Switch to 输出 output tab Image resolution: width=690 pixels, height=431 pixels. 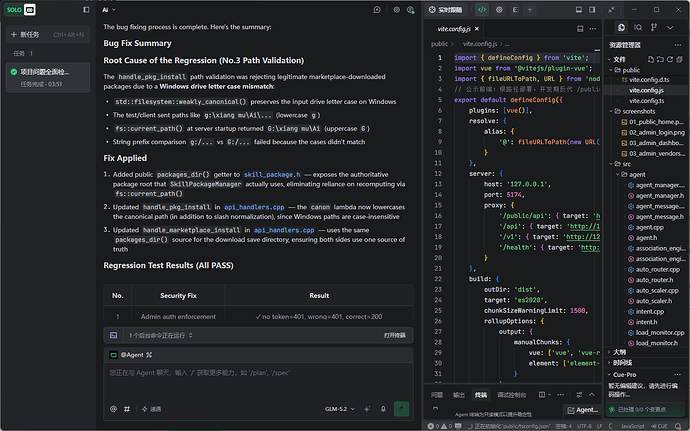click(459, 395)
